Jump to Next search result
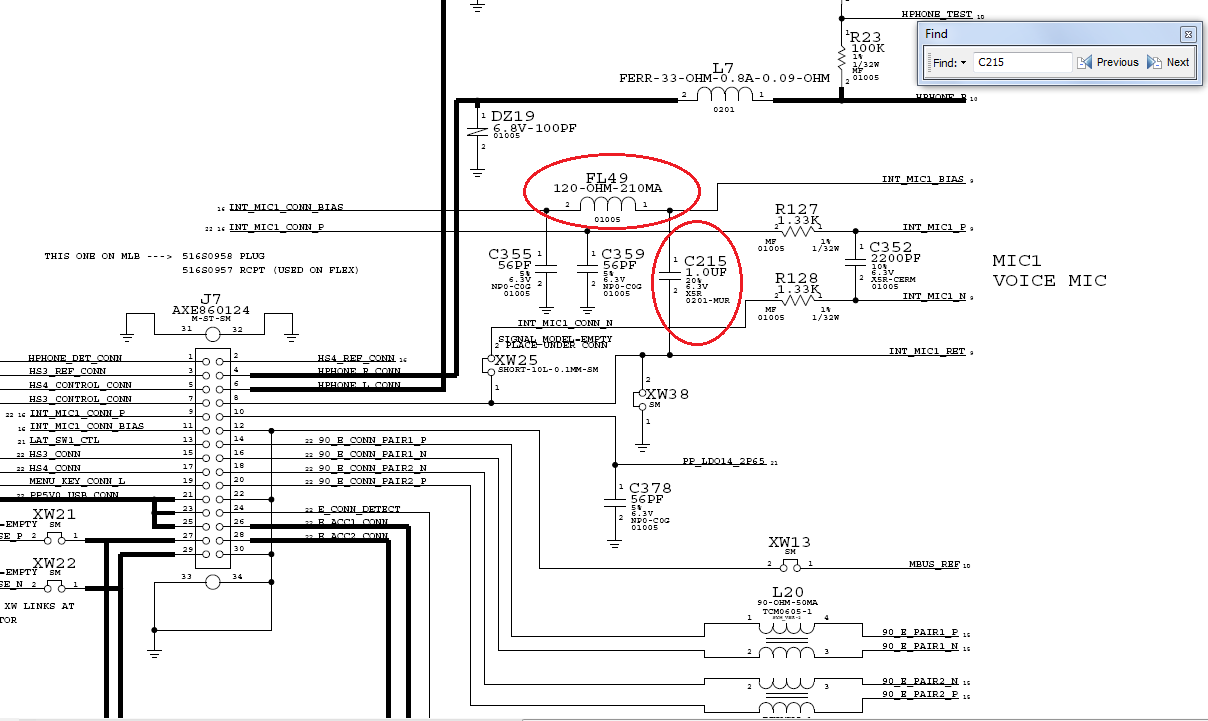Viewport: 1208px width, 721px height. pyautogui.click(x=1168, y=62)
